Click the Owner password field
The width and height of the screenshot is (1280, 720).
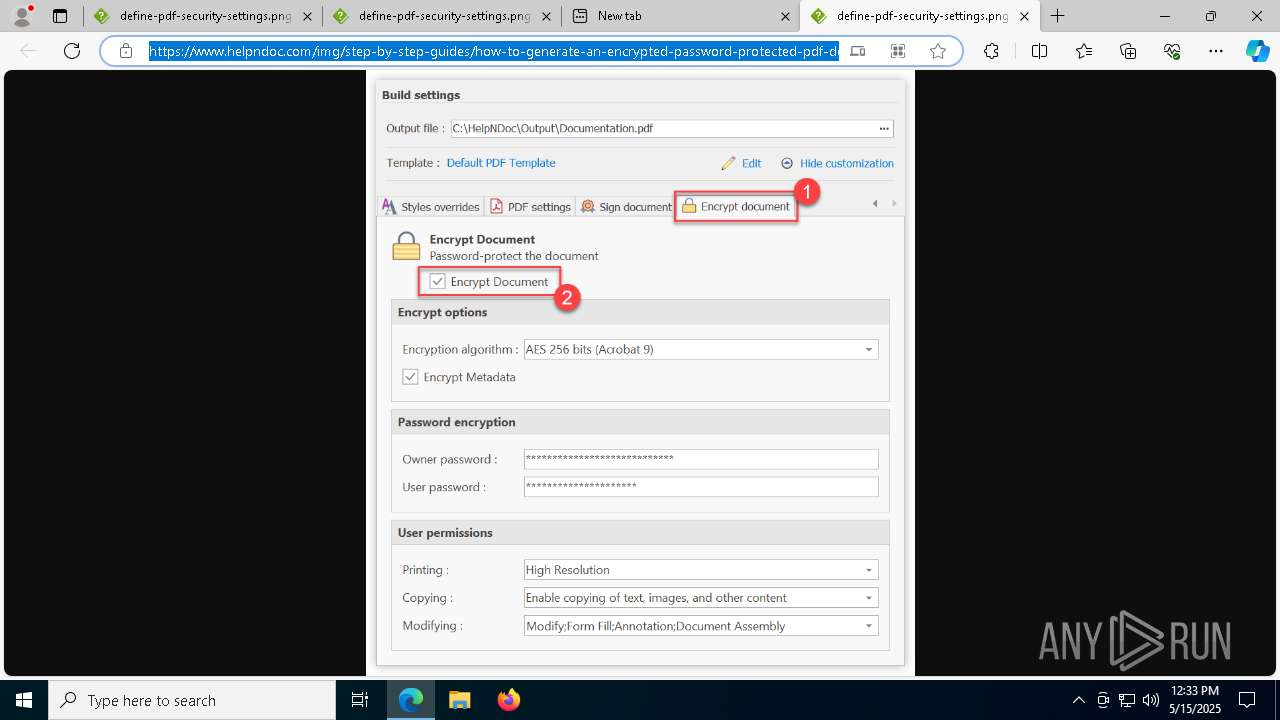coord(701,459)
